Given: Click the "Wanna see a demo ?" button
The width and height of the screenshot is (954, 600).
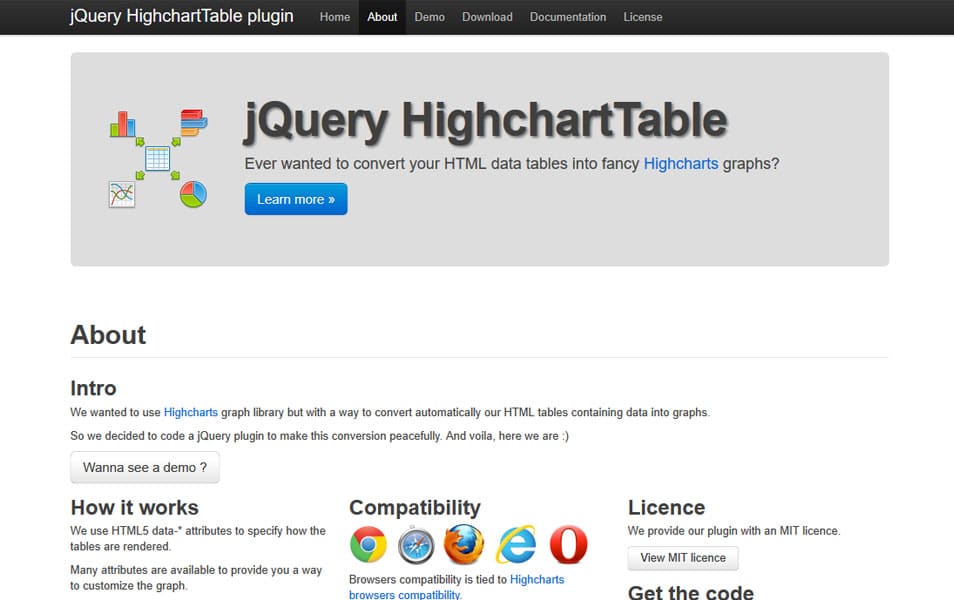Looking at the screenshot, I should (144, 467).
